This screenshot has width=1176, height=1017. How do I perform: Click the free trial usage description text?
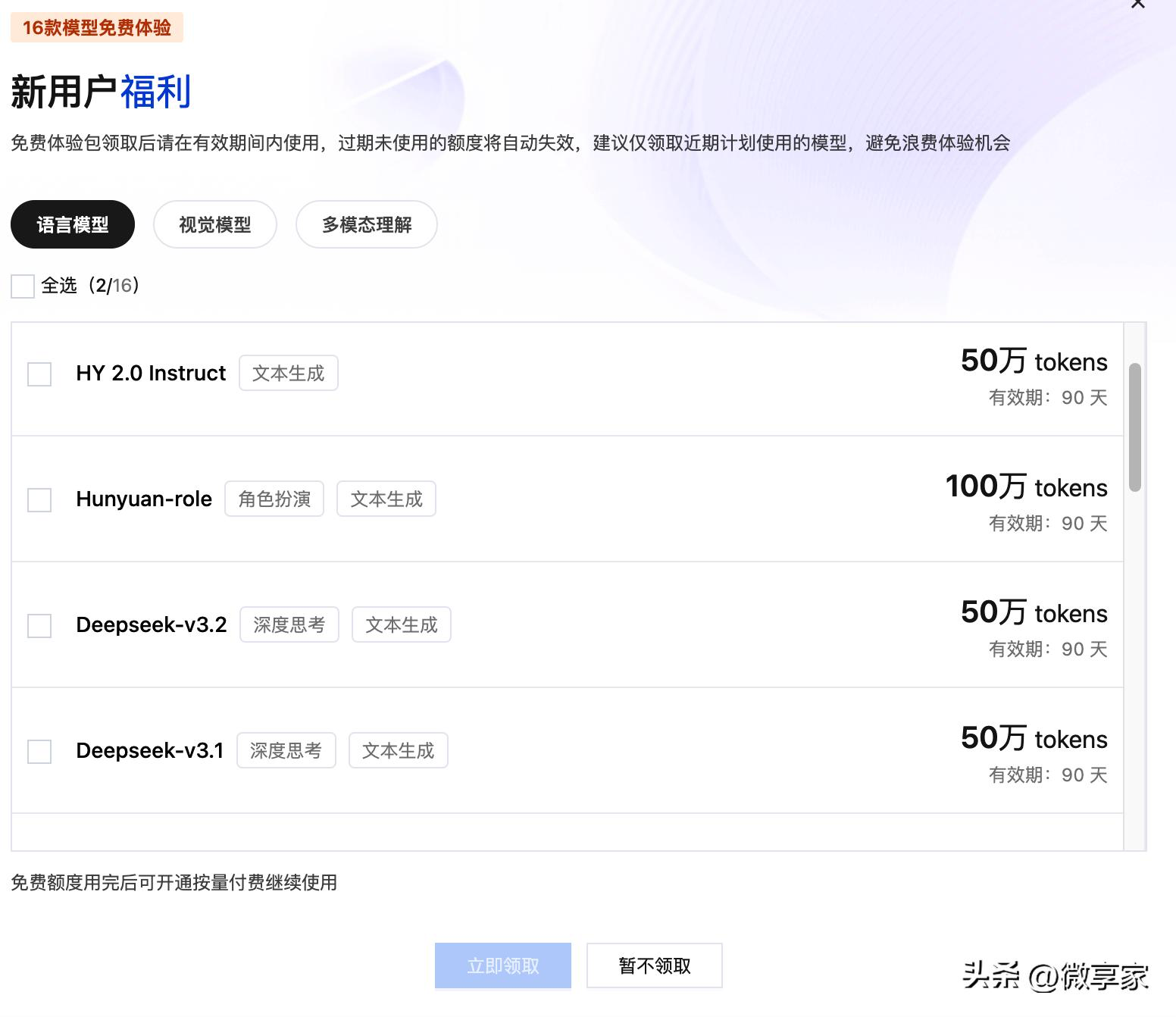511,142
